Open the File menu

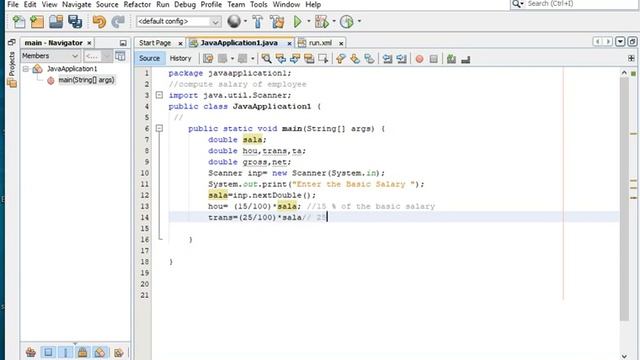click(13, 4)
